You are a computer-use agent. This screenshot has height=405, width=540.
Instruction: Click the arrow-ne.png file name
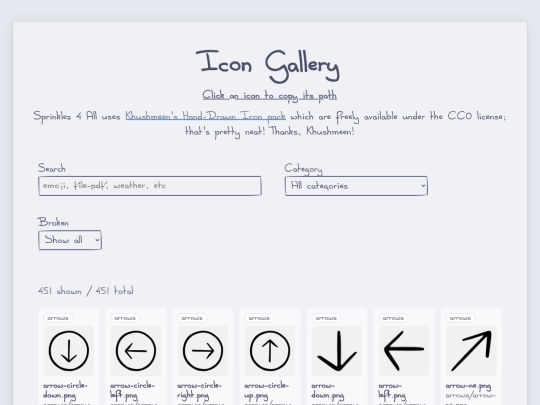pos(468,386)
